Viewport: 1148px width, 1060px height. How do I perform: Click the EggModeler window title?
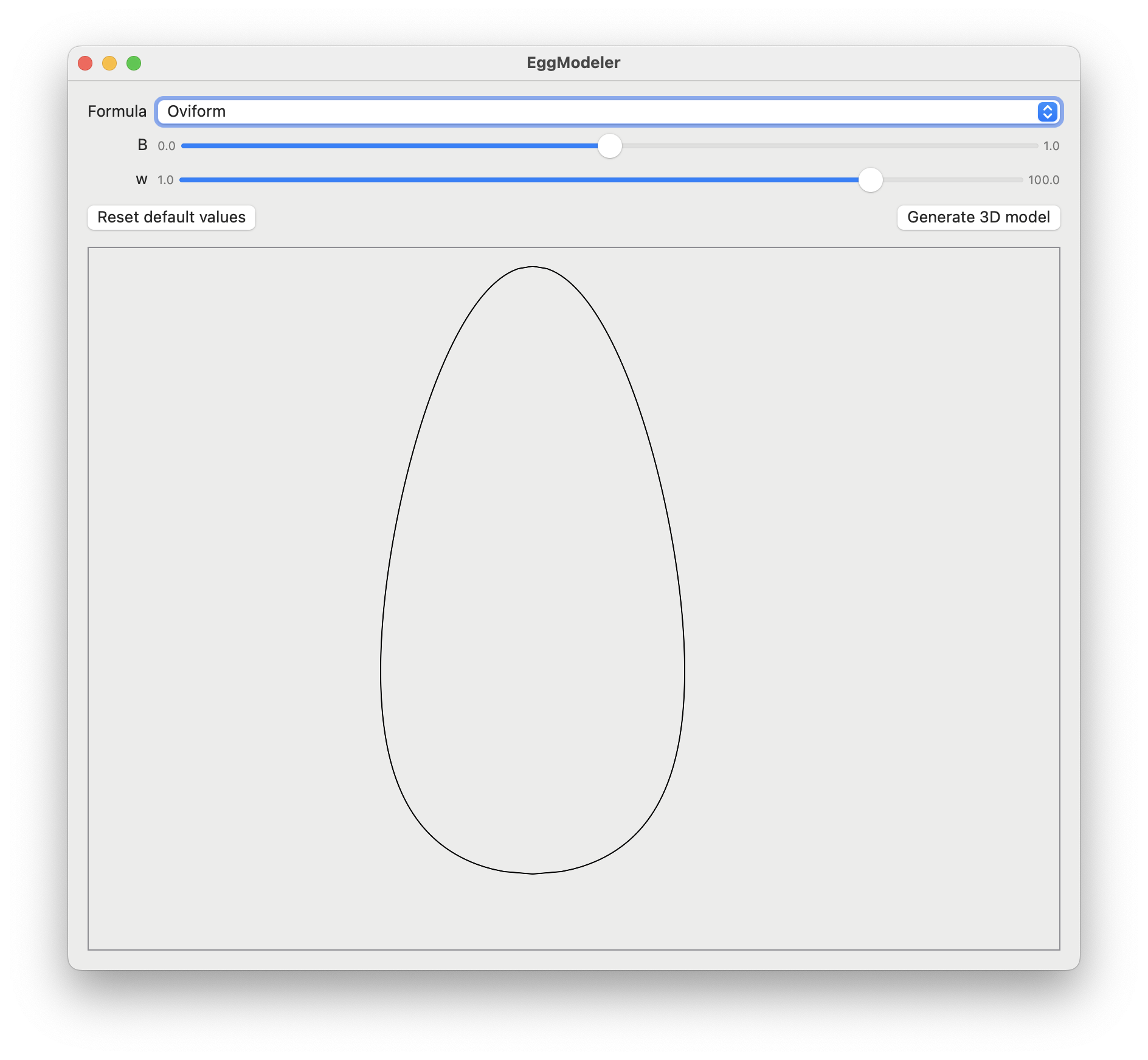[573, 62]
